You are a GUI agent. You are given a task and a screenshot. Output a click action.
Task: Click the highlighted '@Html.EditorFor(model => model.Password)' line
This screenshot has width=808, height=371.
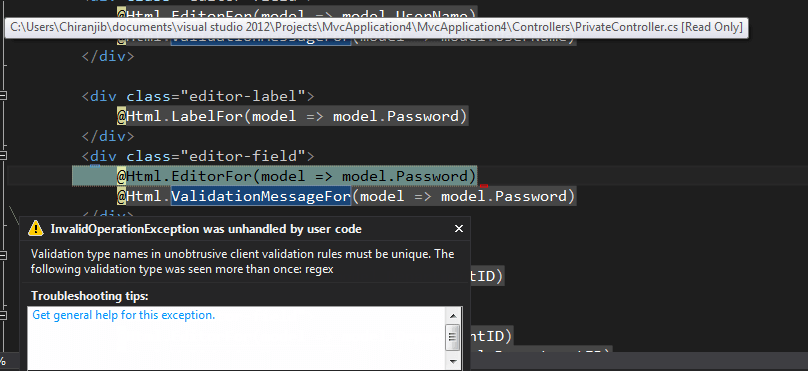click(x=275, y=176)
